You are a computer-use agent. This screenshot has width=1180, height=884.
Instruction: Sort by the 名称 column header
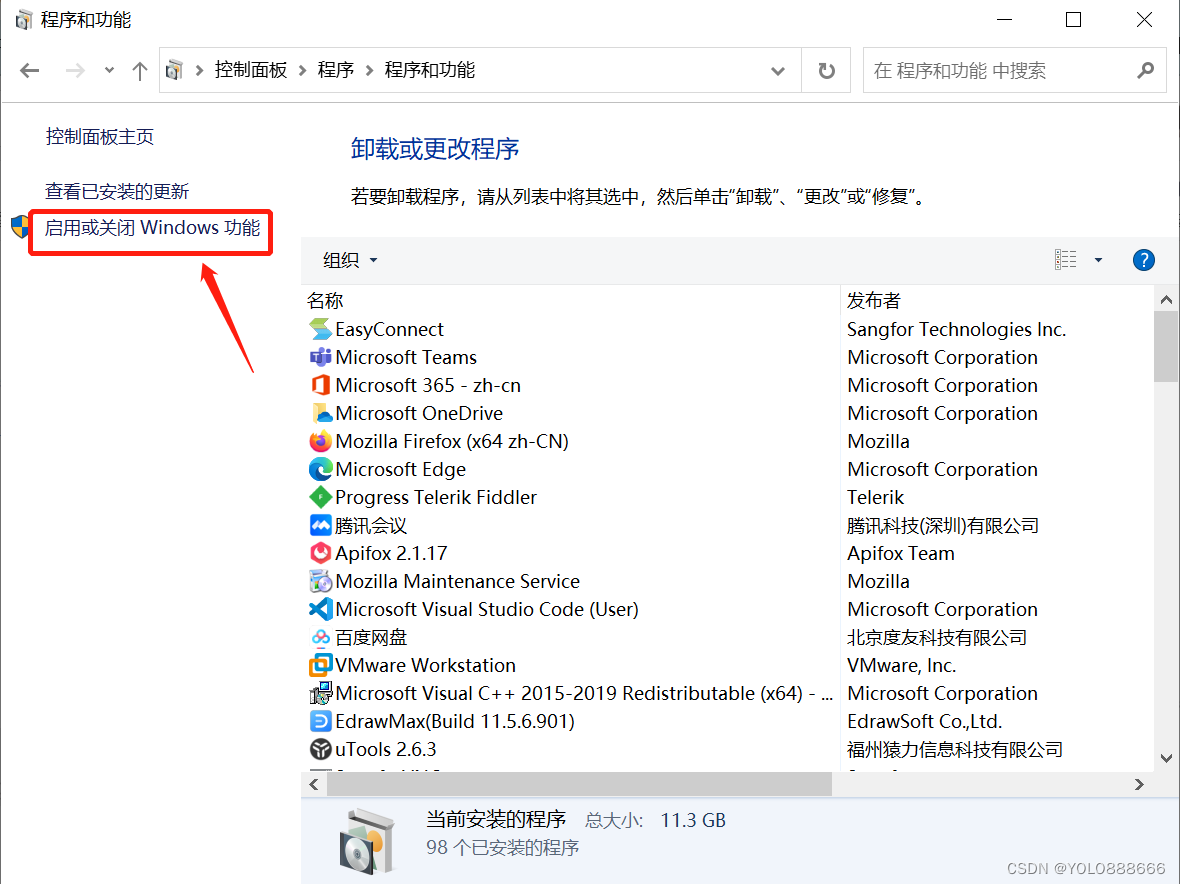pyautogui.click(x=325, y=301)
